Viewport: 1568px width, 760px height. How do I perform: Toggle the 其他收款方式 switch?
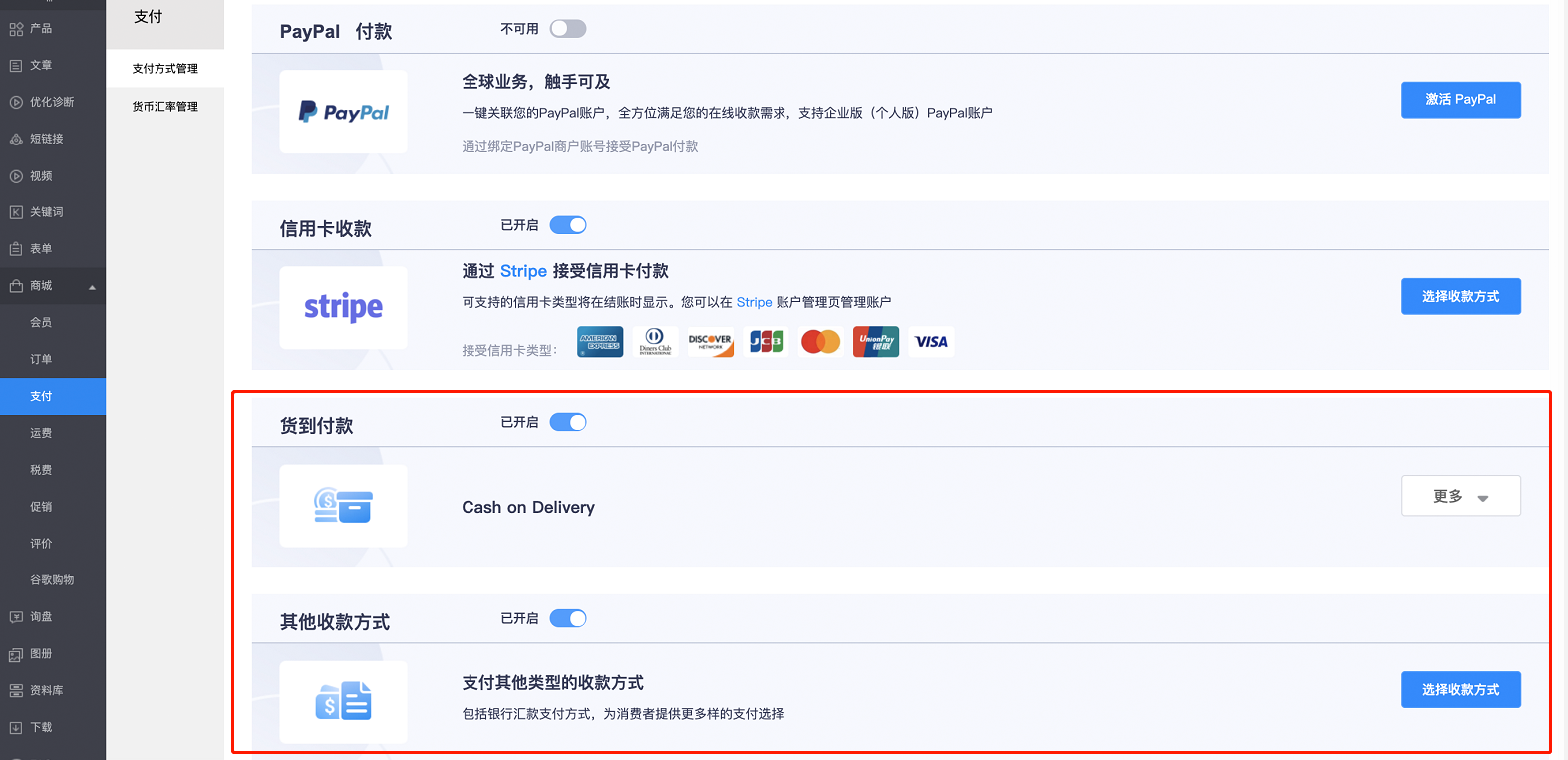(x=568, y=618)
